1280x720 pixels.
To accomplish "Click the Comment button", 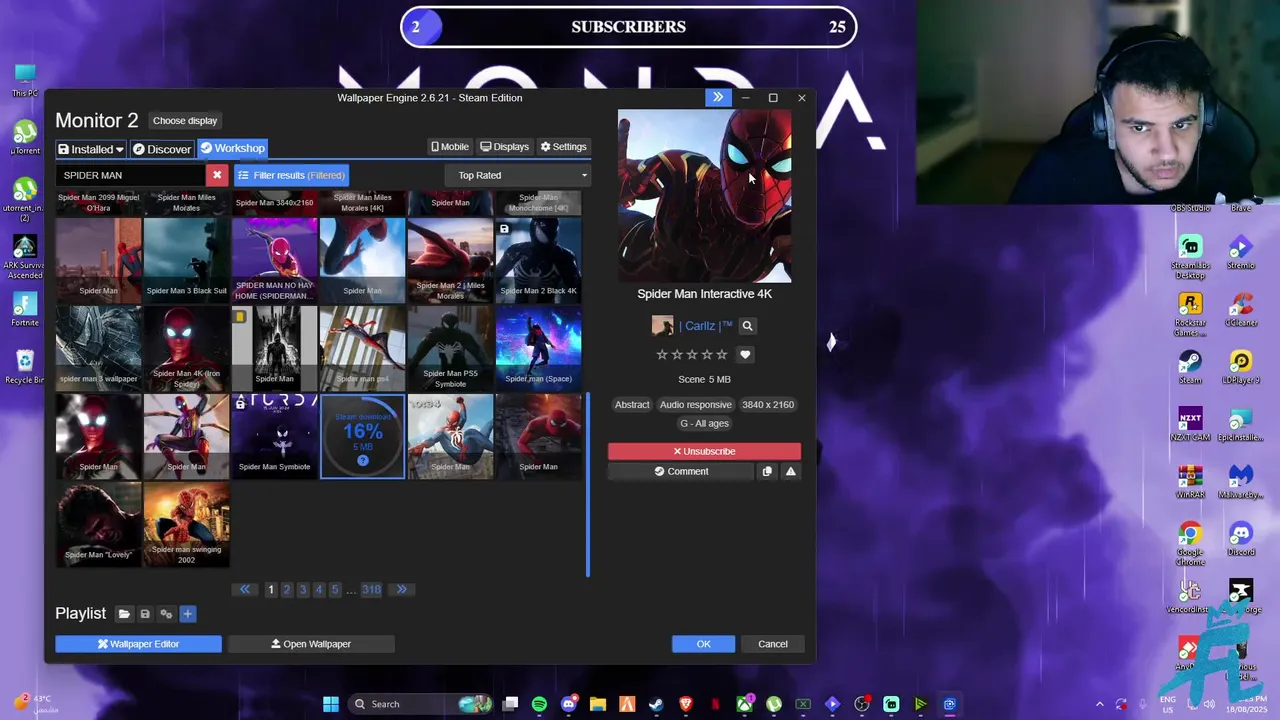I will tap(681, 472).
